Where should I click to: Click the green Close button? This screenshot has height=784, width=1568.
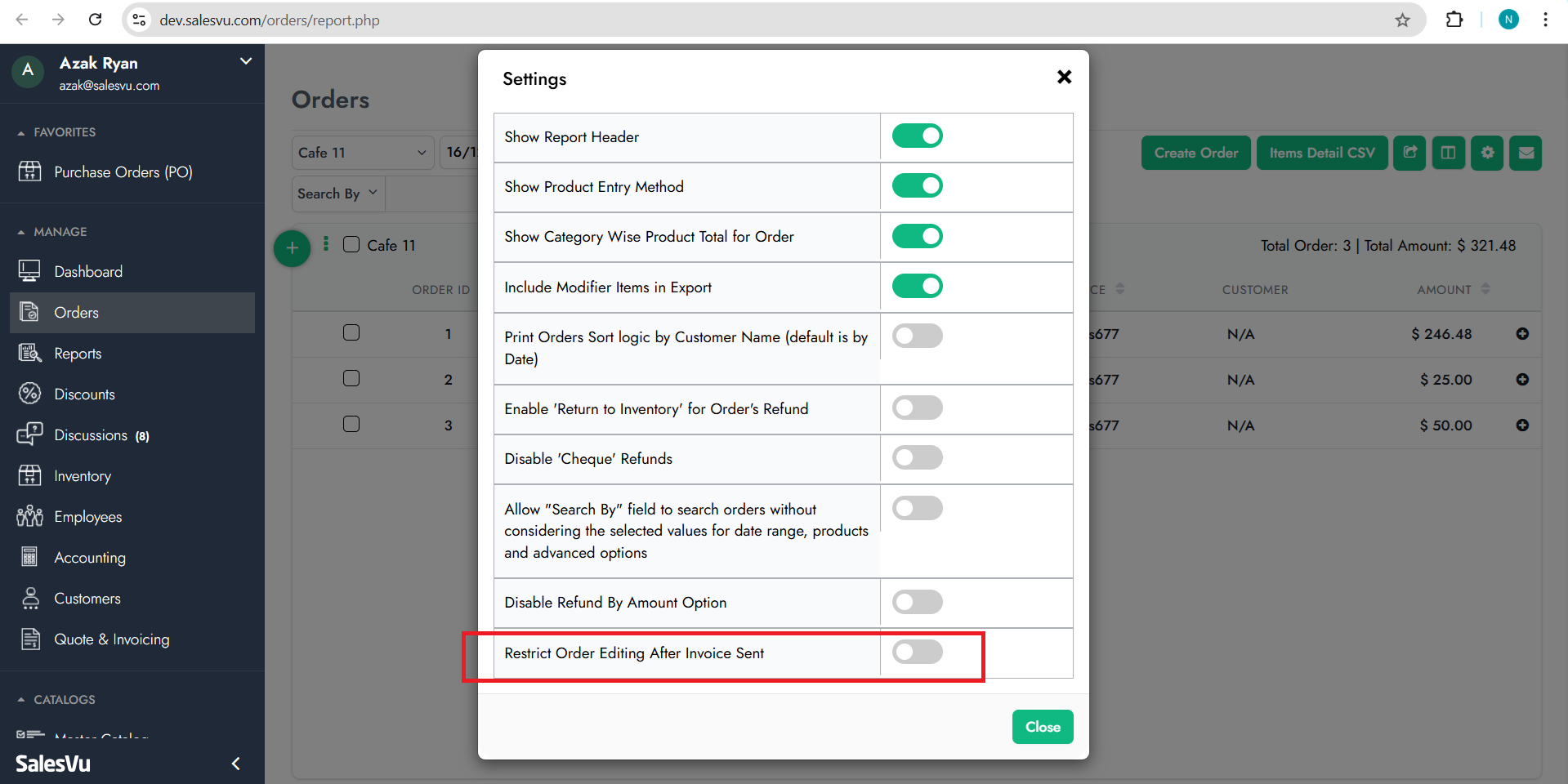pyautogui.click(x=1042, y=727)
